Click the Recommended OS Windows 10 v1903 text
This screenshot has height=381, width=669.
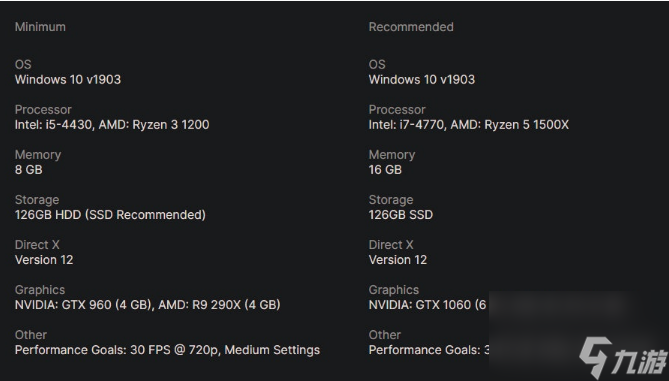coord(422,79)
